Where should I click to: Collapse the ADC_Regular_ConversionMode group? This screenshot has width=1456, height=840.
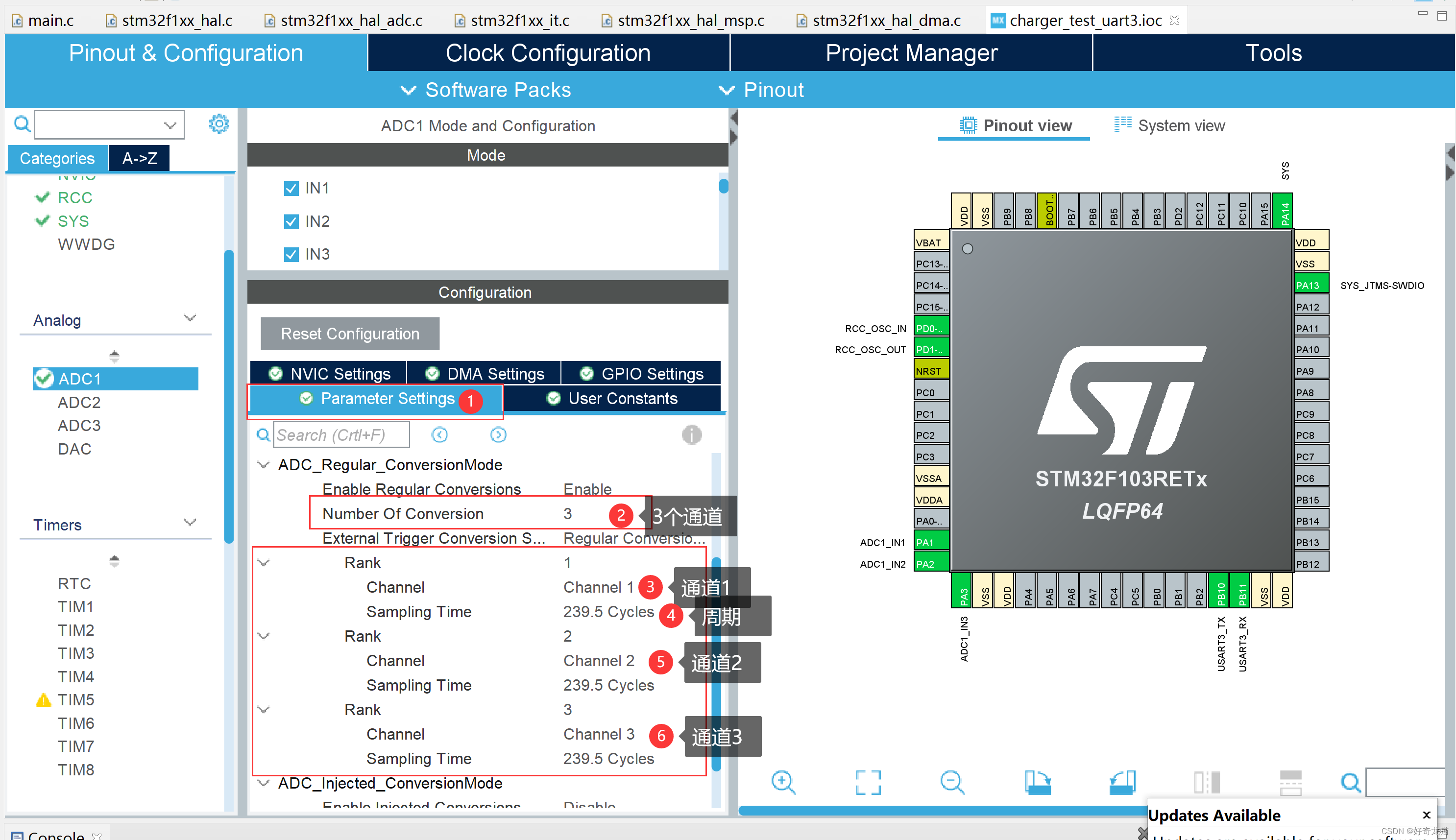[x=264, y=464]
